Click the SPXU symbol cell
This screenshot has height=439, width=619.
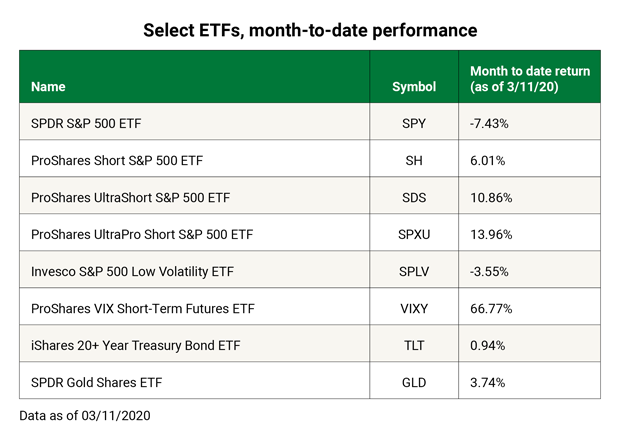pyautogui.click(x=415, y=235)
